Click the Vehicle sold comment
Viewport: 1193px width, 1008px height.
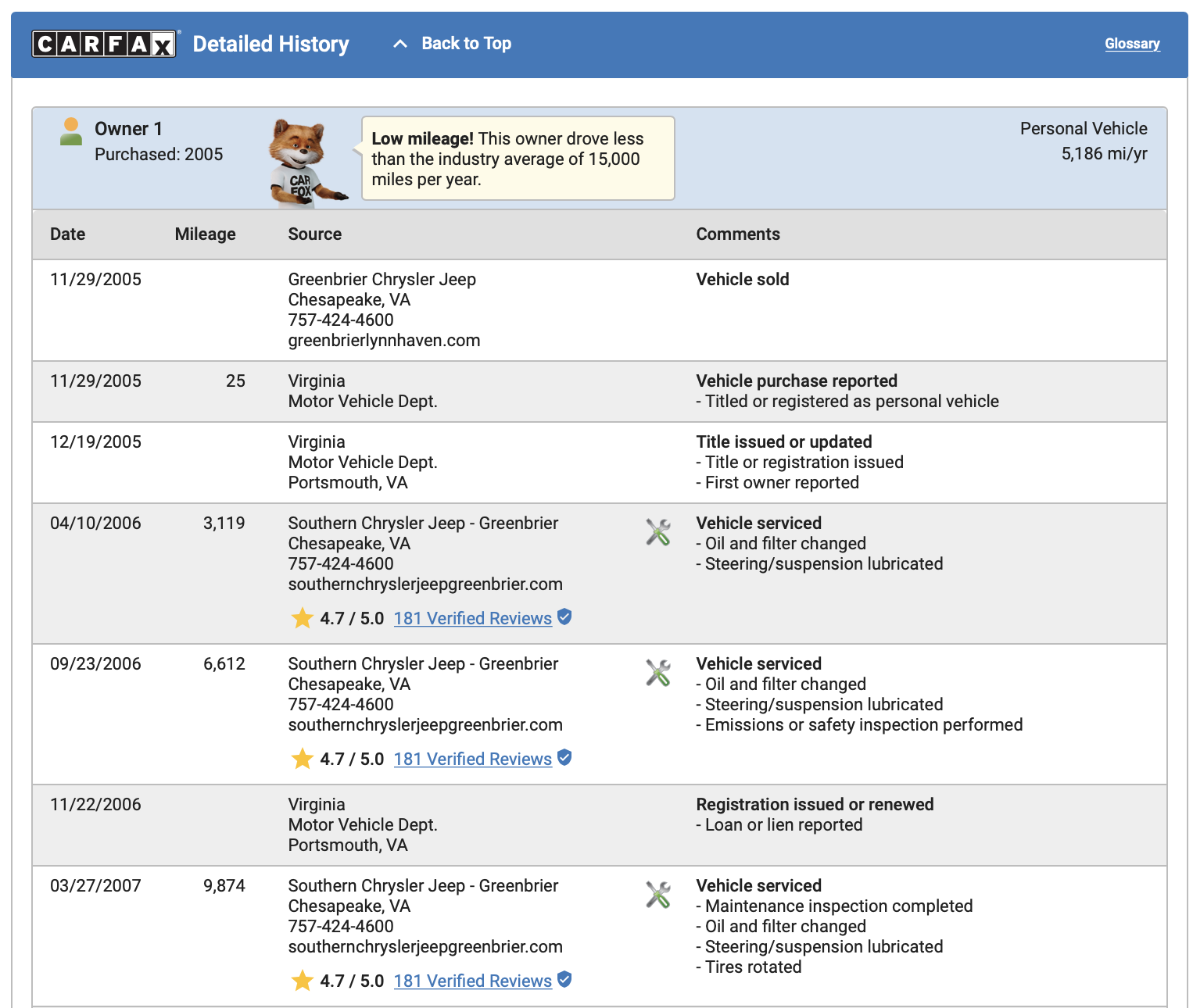click(743, 280)
